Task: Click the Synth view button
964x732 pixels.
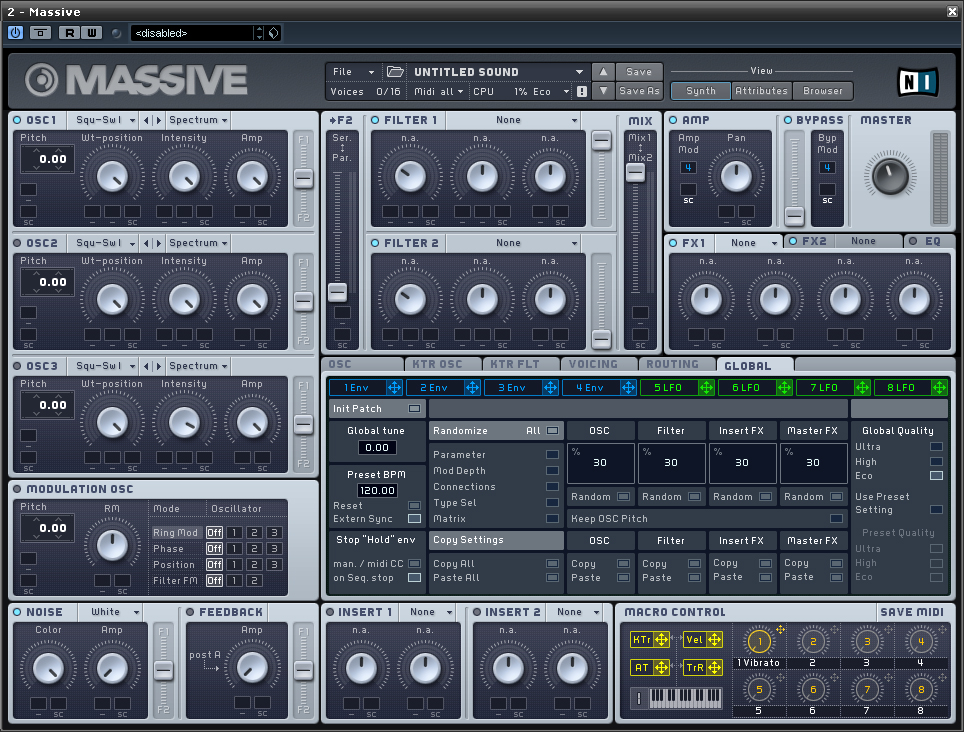Action: click(x=700, y=91)
